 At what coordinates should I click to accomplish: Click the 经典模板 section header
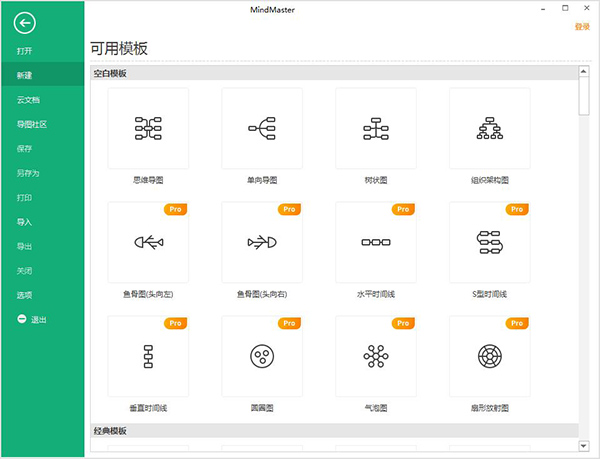coord(334,431)
